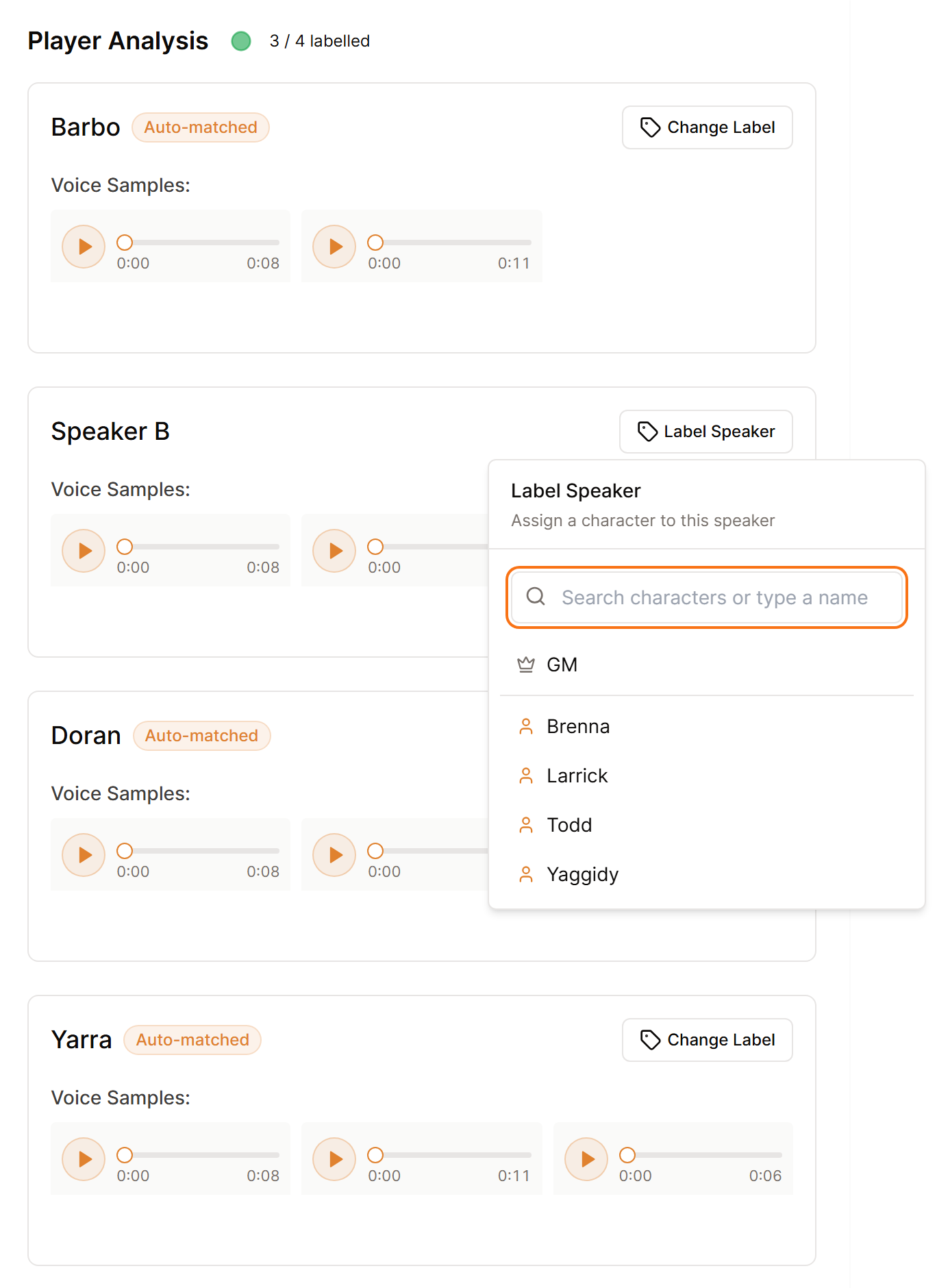Click the Label Speaker button for Speaker B
The width and height of the screenshot is (937, 1288).
point(706,432)
